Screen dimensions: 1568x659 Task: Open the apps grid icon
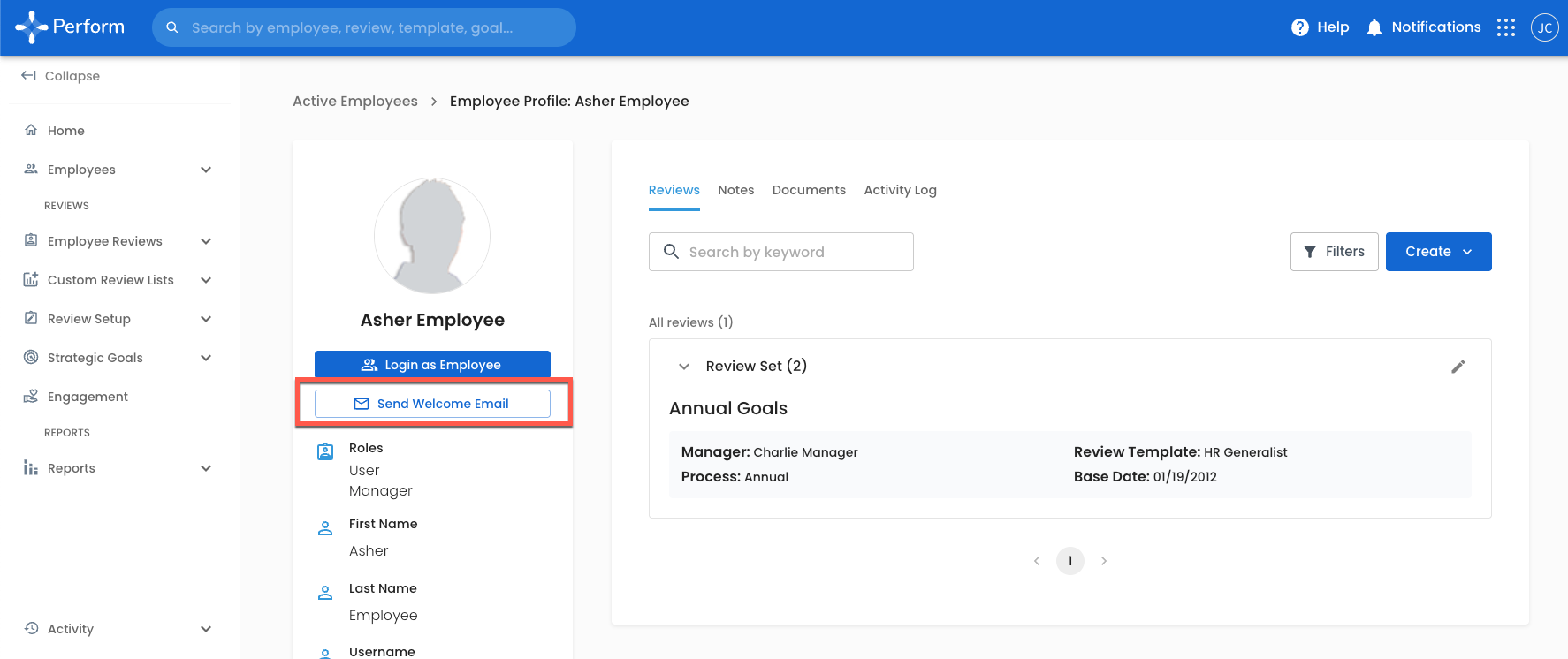(1506, 27)
